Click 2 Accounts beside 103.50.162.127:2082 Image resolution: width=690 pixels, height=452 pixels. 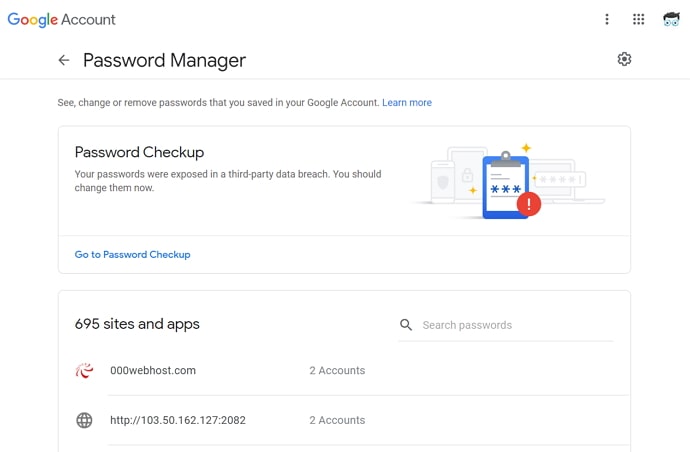(x=337, y=420)
